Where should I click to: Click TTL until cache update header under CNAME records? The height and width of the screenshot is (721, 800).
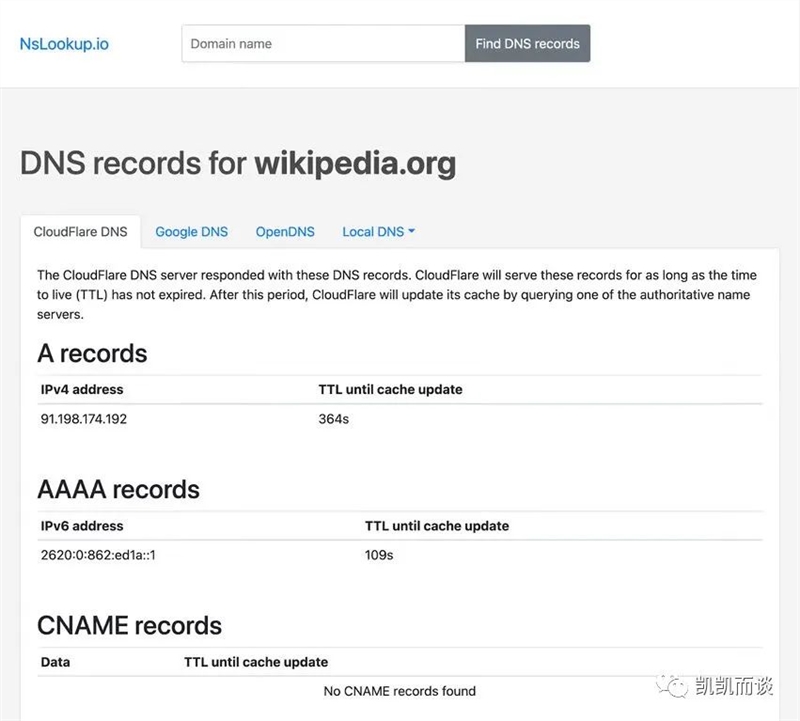[x=256, y=662]
